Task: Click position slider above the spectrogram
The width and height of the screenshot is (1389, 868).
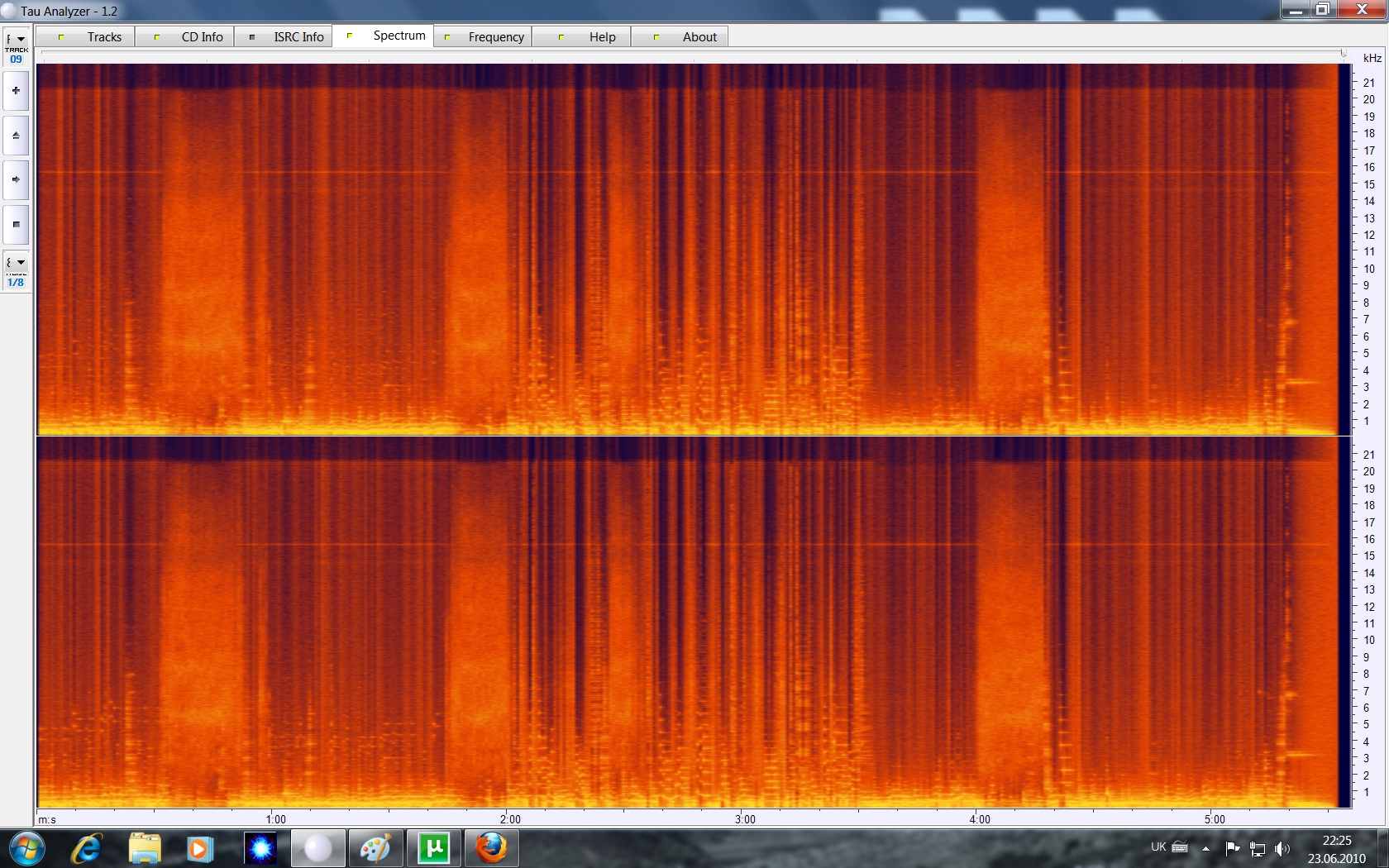Action: [x=693, y=54]
